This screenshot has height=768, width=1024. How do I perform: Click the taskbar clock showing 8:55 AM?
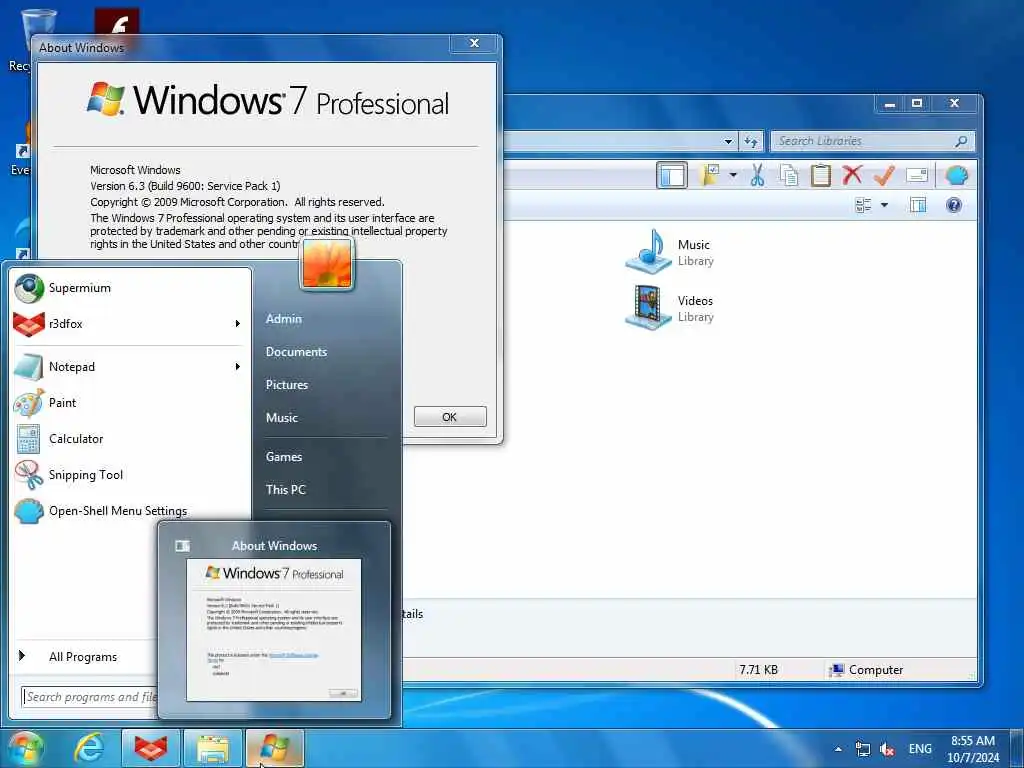(973, 749)
